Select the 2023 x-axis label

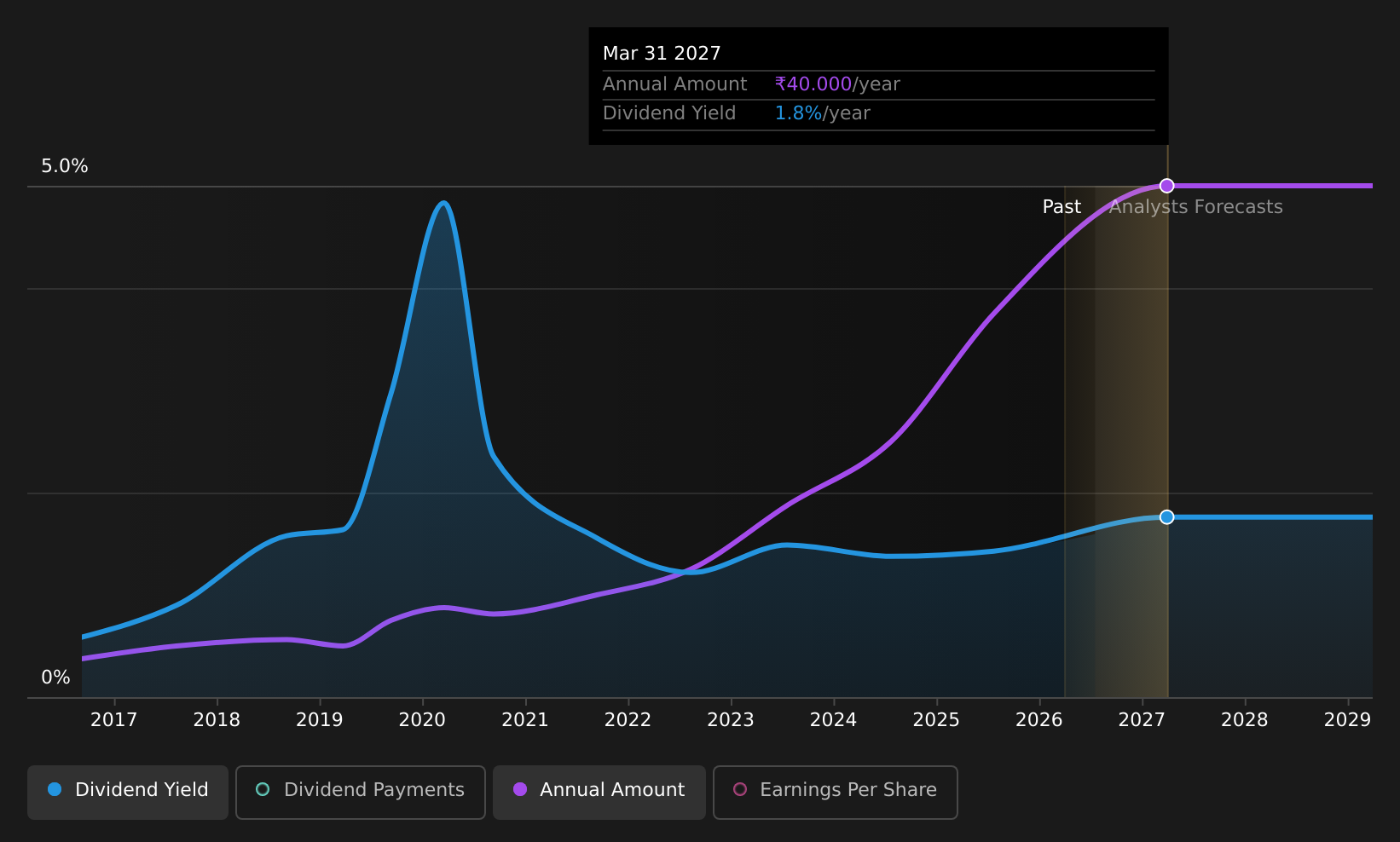[731, 720]
